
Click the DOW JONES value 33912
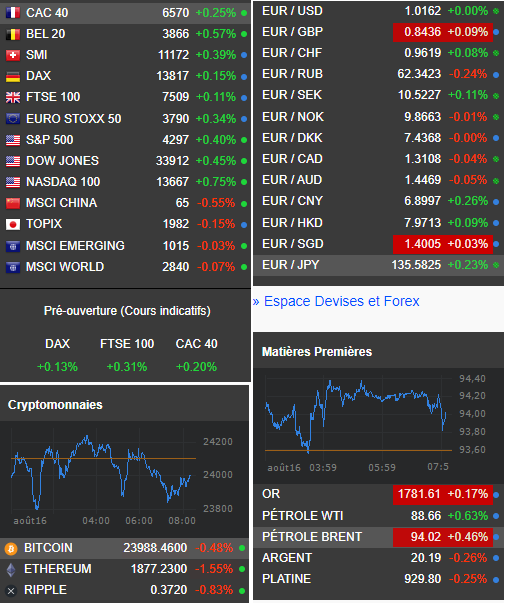(x=172, y=161)
